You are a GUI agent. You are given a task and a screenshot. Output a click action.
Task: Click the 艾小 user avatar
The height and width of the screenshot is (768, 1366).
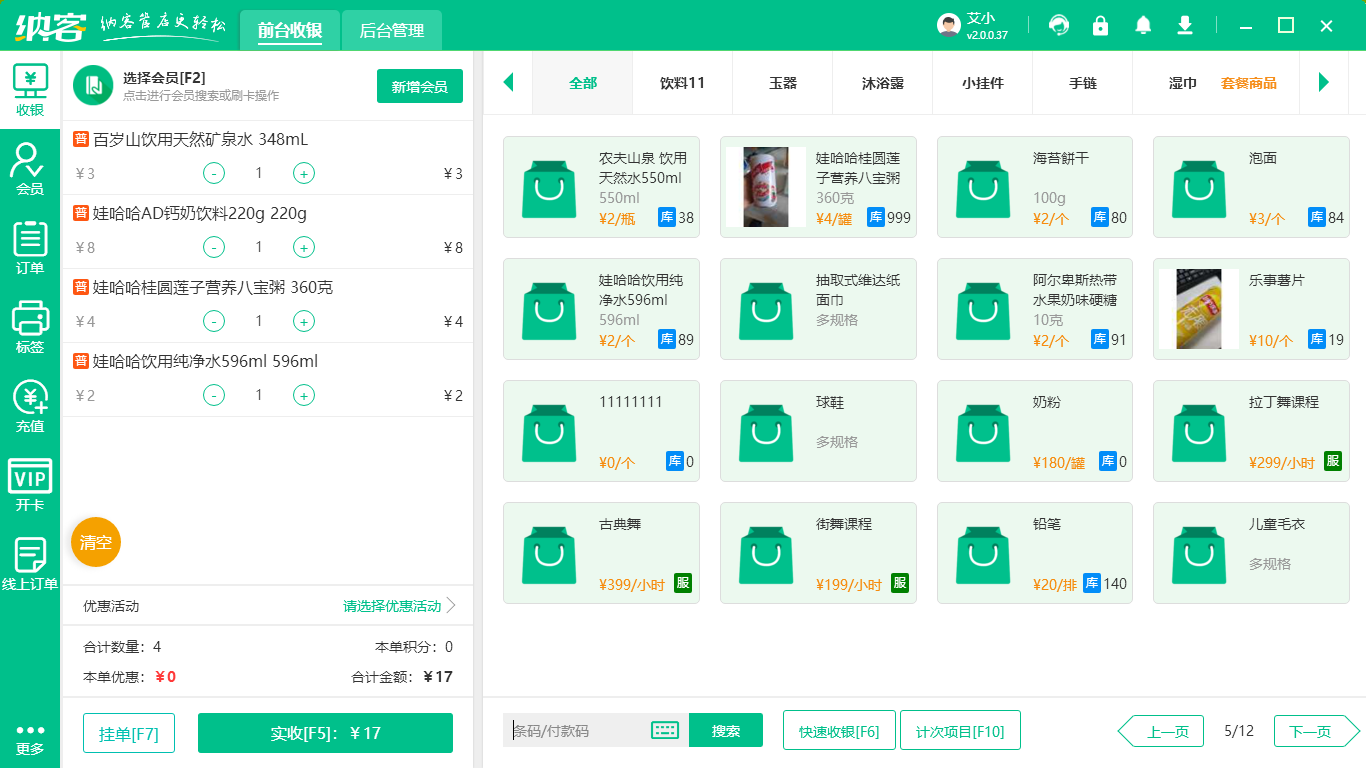tap(949, 25)
